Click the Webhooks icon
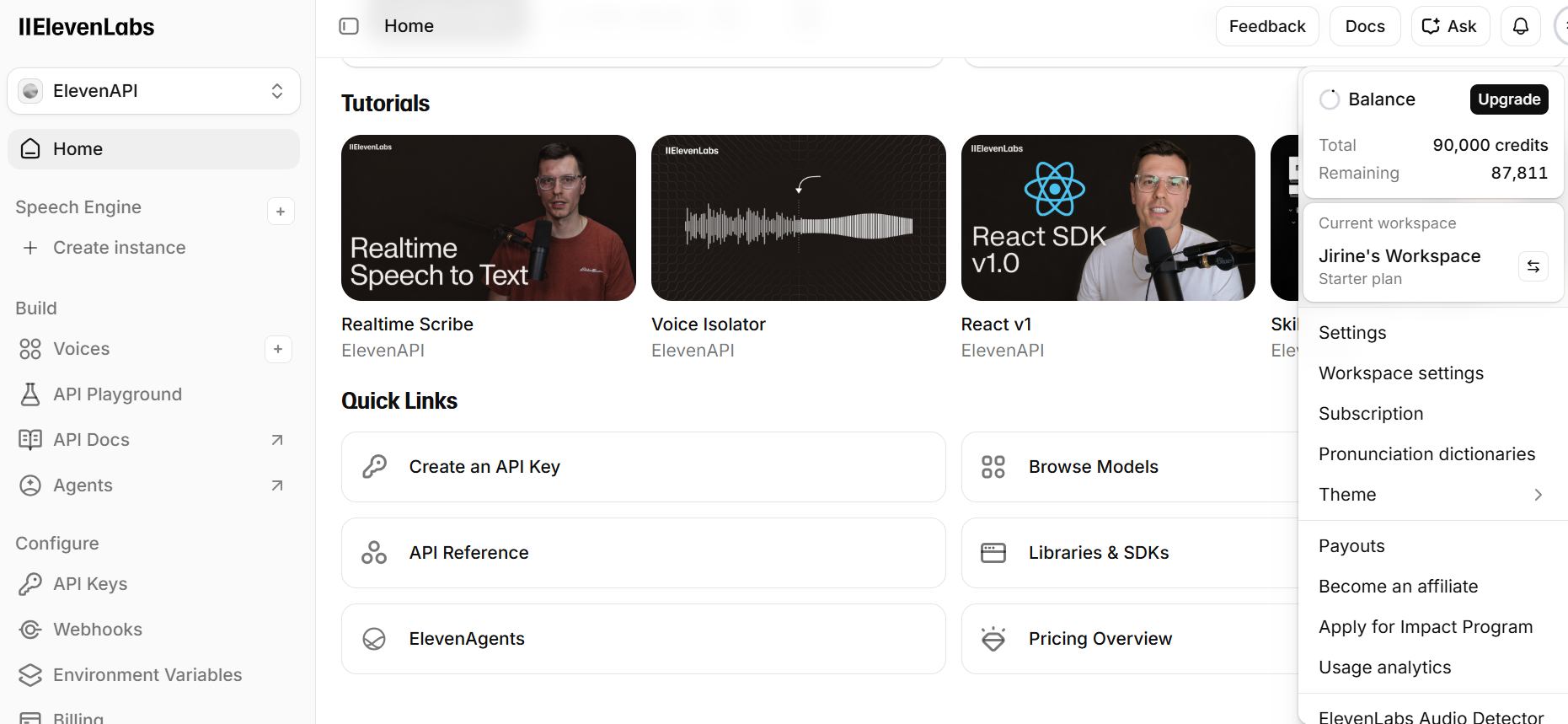This screenshot has width=1568, height=724. 30,630
